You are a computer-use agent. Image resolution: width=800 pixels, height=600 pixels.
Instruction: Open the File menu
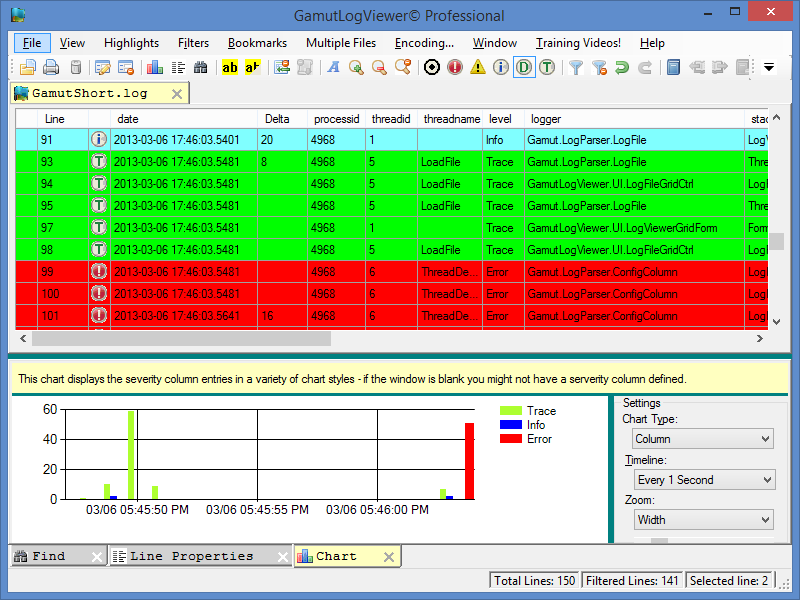pyautogui.click(x=32, y=43)
